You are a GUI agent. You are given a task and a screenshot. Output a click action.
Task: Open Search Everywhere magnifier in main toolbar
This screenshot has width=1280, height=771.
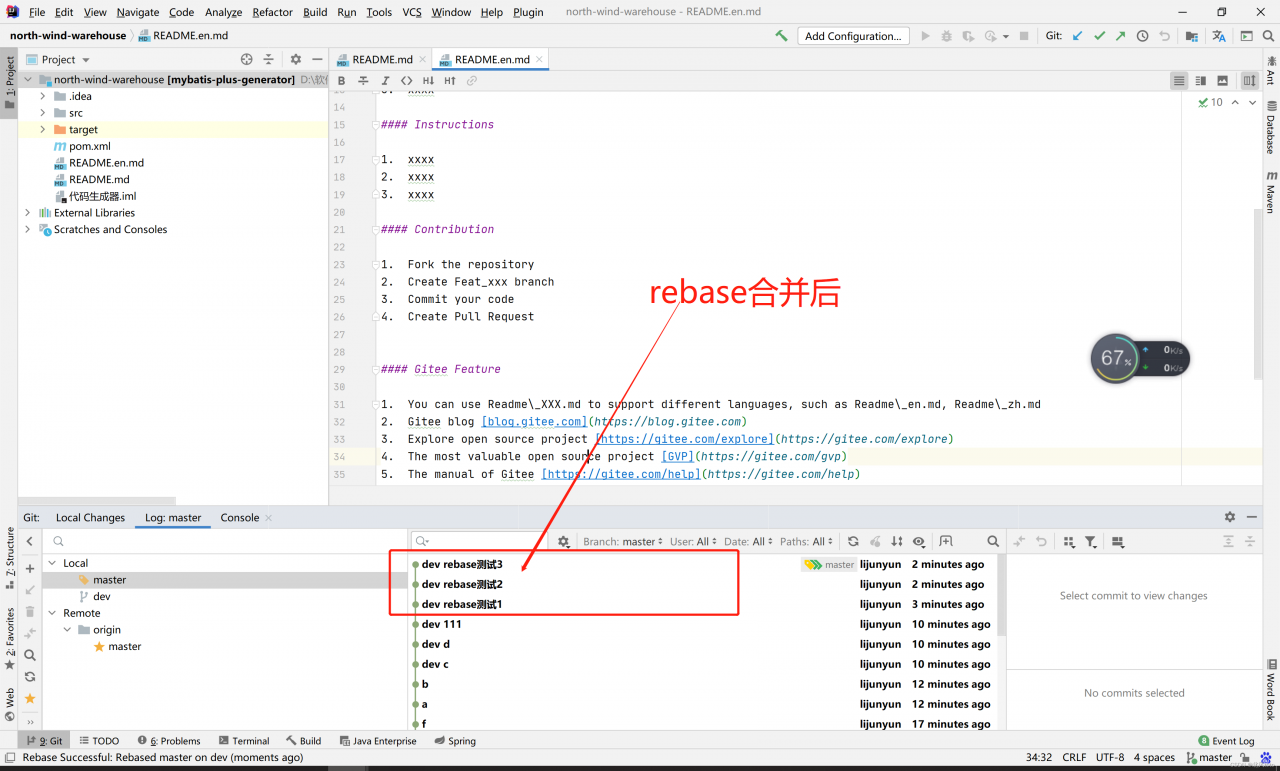(1270, 36)
